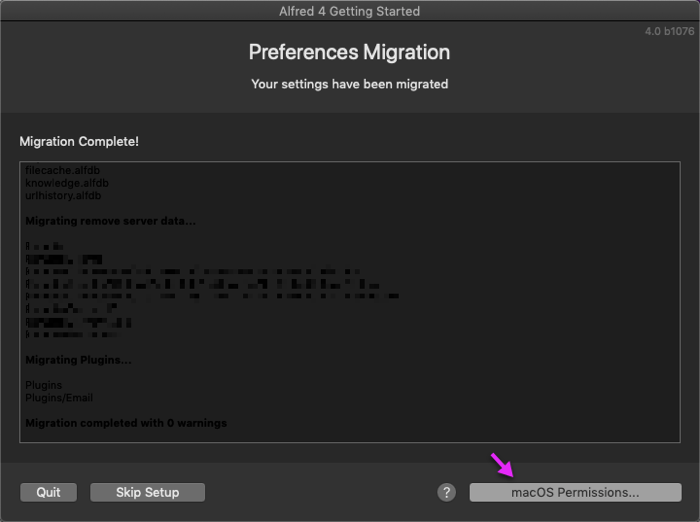The image size is (700, 522).
Task: Select the Plugins/Email log entry
Action: (59, 397)
